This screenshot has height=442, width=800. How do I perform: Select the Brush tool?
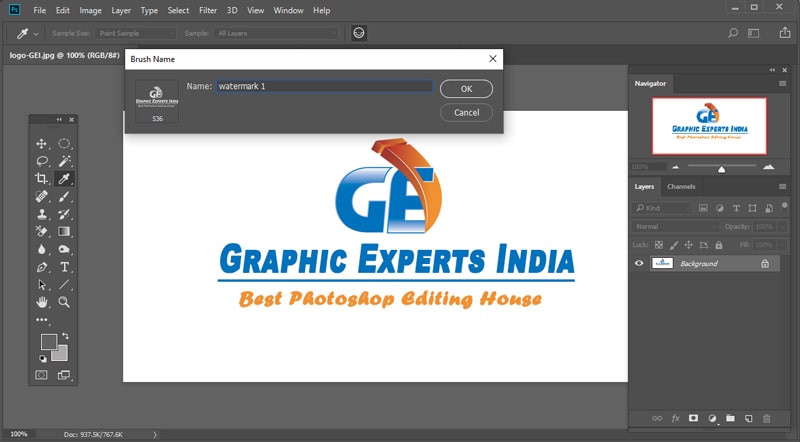[64, 197]
